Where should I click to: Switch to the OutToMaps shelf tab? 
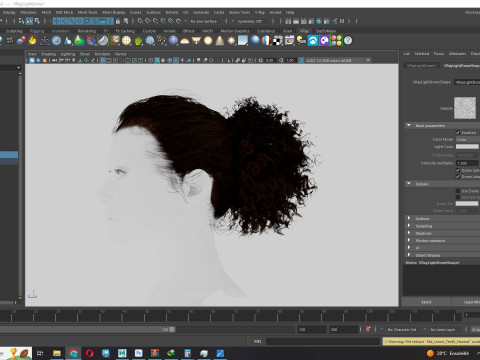tap(326, 31)
